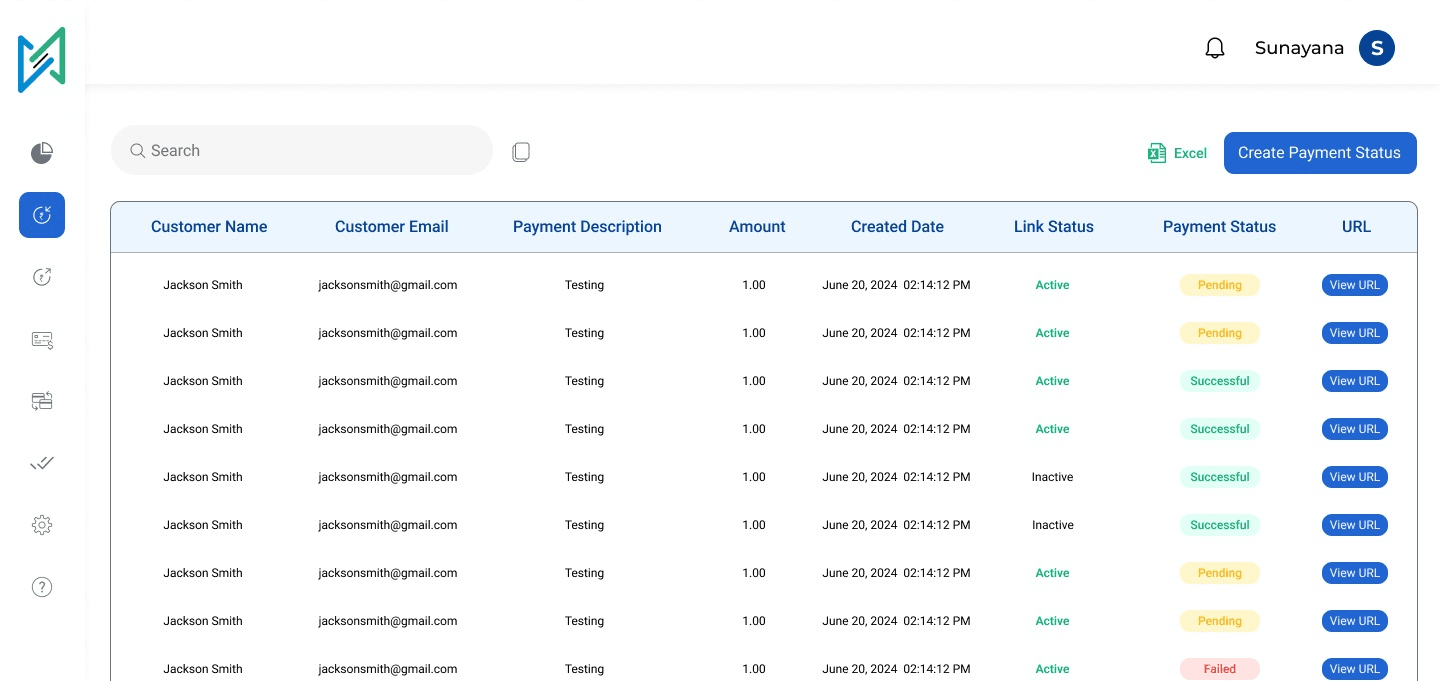Open the outgoing rupee payout sidebar icon
The height and width of the screenshot is (681, 1440).
pos(42,277)
